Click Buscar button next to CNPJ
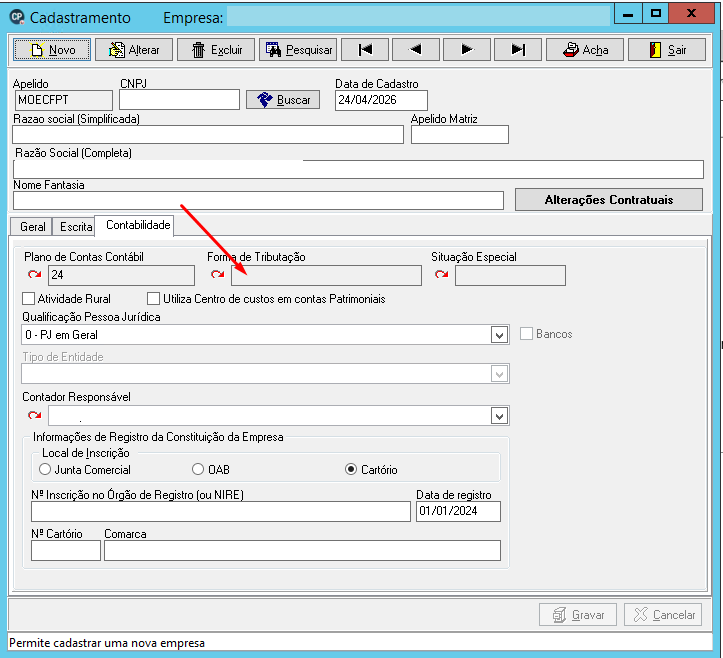723x658 pixels. (x=283, y=100)
